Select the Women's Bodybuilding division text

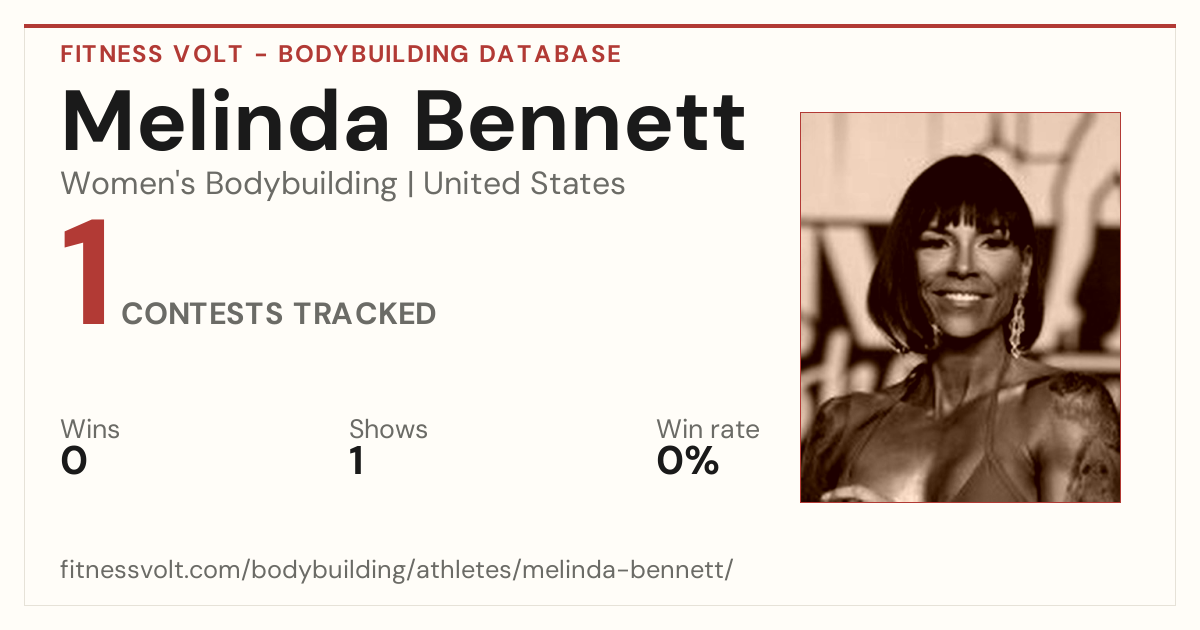pyautogui.click(x=229, y=184)
